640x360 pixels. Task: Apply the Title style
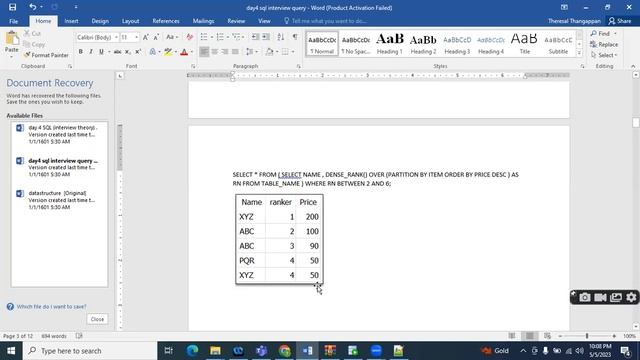524,43
